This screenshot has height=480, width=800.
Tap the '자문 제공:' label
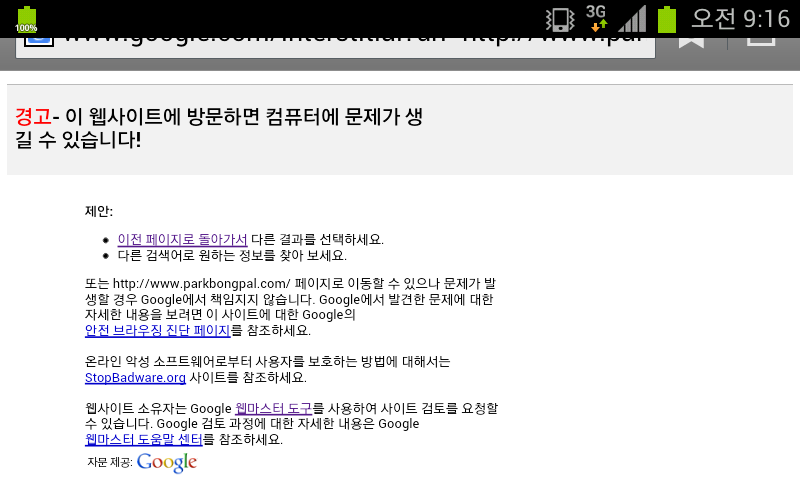click(110, 462)
